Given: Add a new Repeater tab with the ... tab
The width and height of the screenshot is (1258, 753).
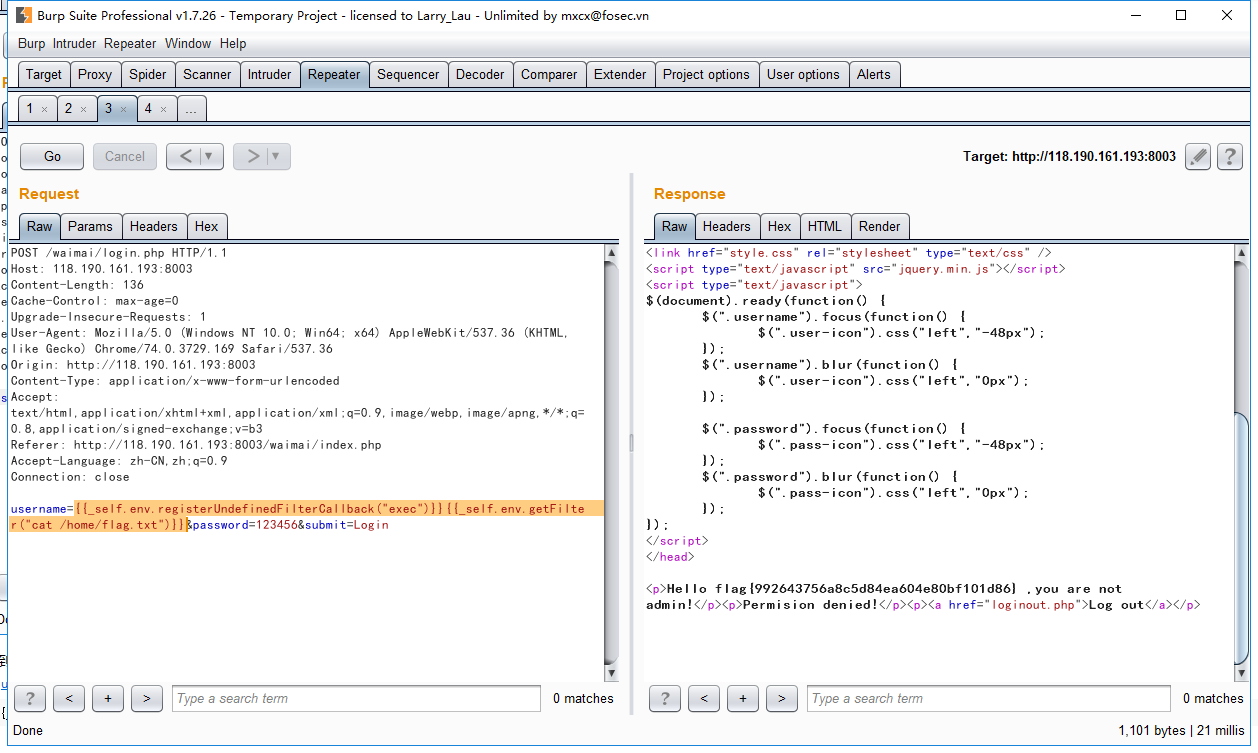Looking at the screenshot, I should pos(191,109).
